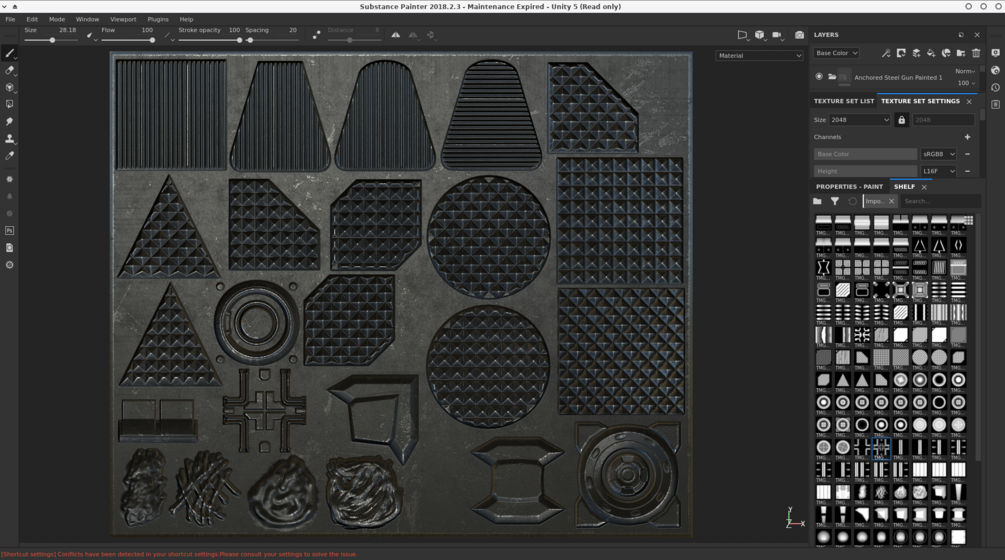This screenshot has height=560, width=1005.
Task: Add a new folder in Layers panel
Action: (961, 53)
